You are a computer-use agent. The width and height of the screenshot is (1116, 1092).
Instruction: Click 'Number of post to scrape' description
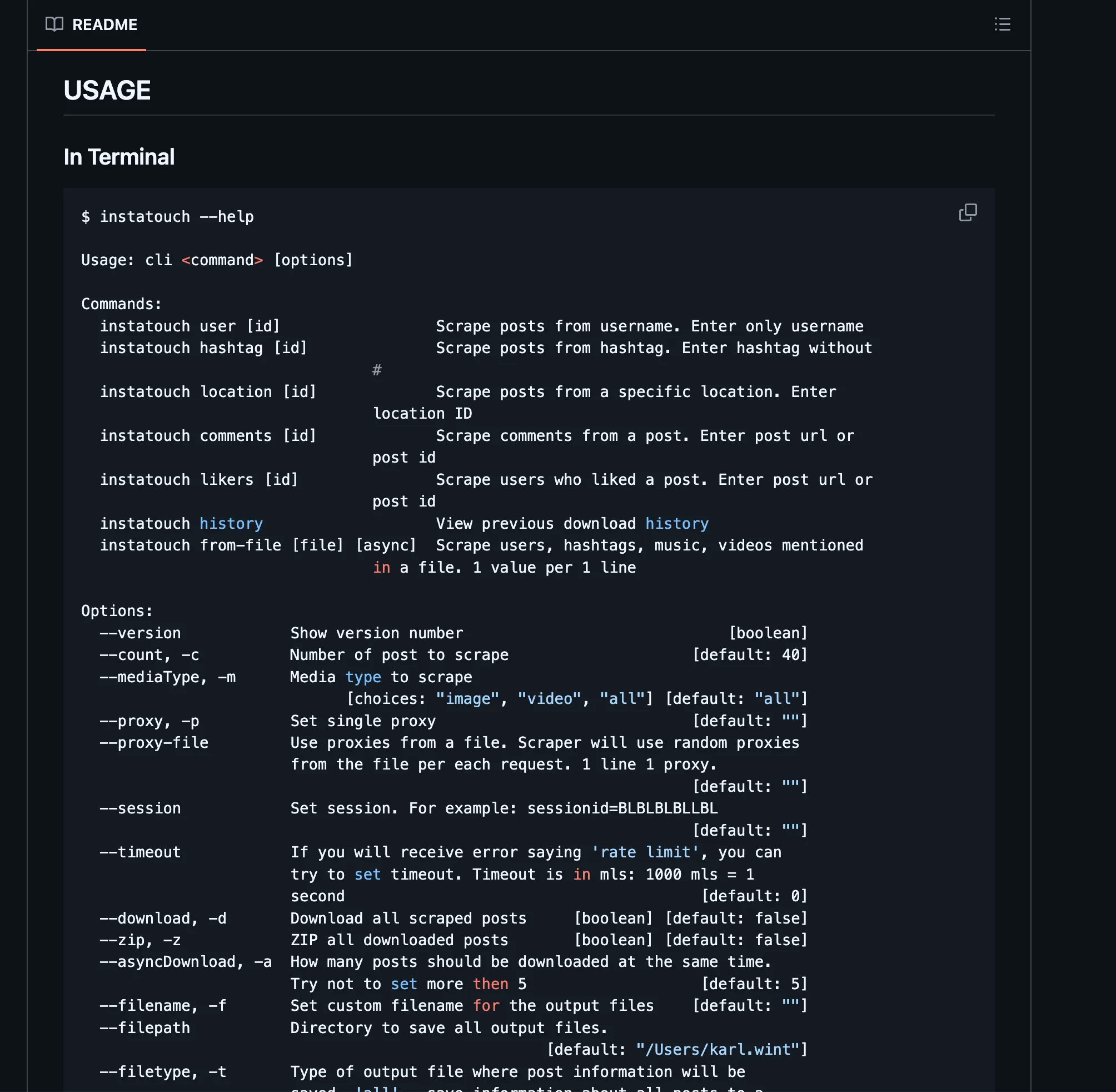coord(400,655)
